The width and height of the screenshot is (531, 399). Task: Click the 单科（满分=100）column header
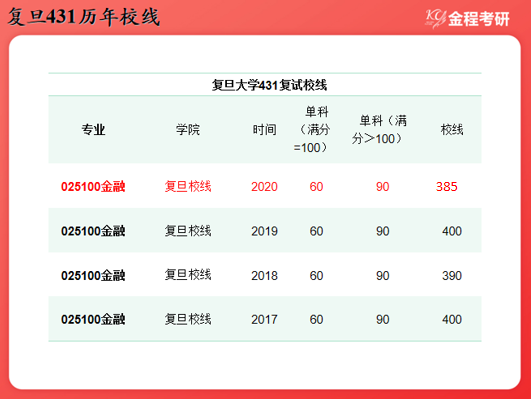click(x=312, y=129)
